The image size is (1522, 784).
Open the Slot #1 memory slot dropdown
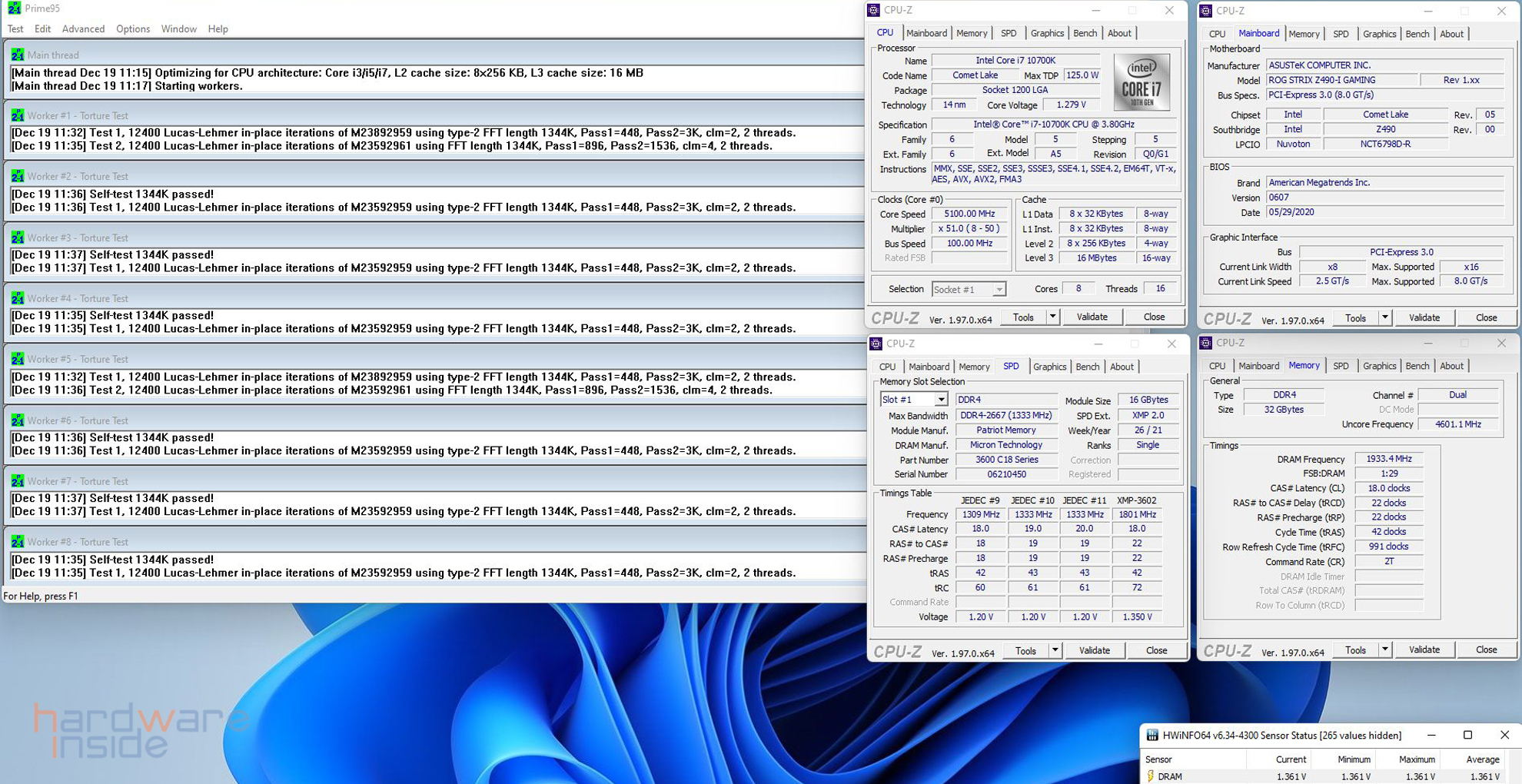[x=940, y=400]
